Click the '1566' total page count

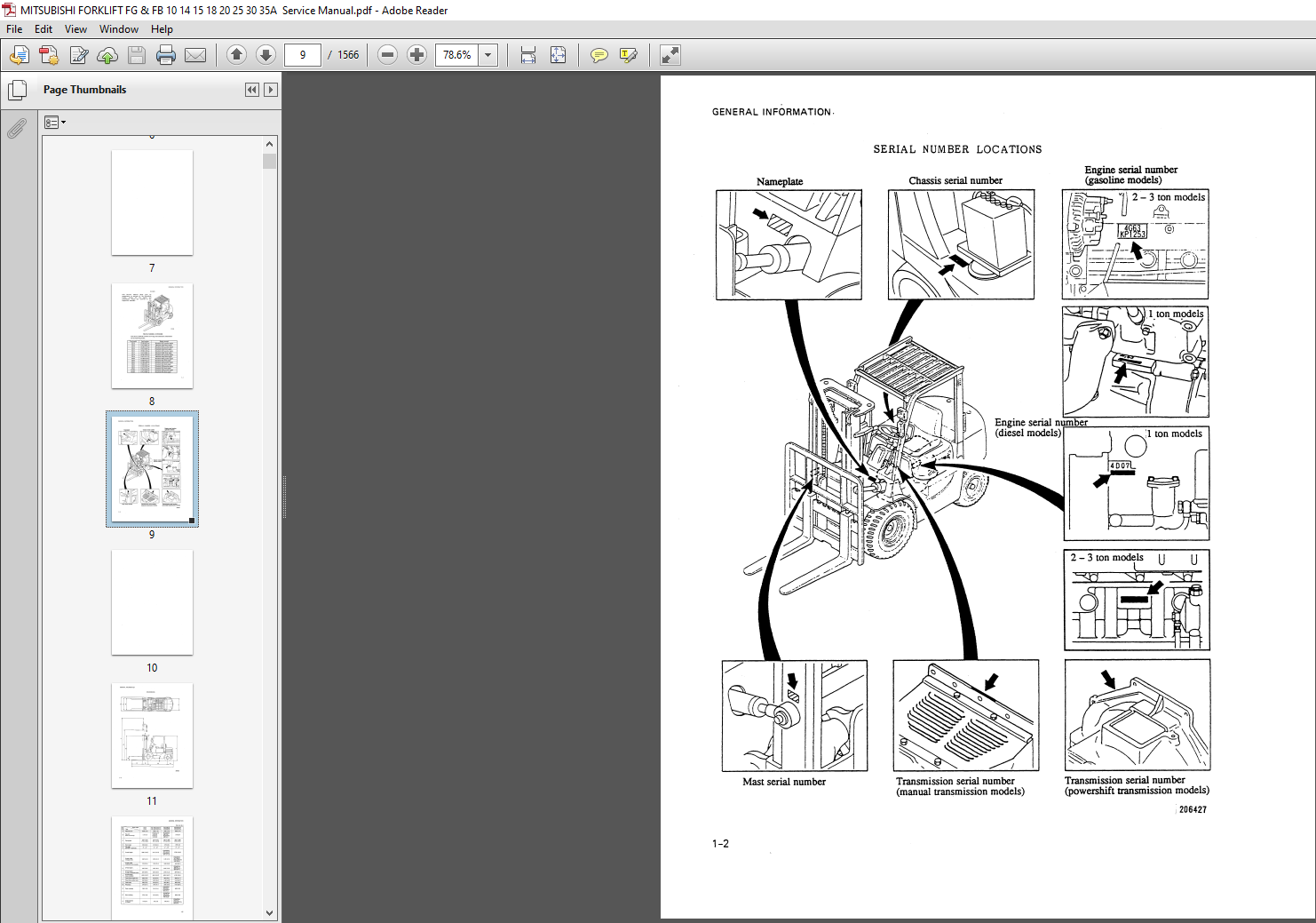348,55
